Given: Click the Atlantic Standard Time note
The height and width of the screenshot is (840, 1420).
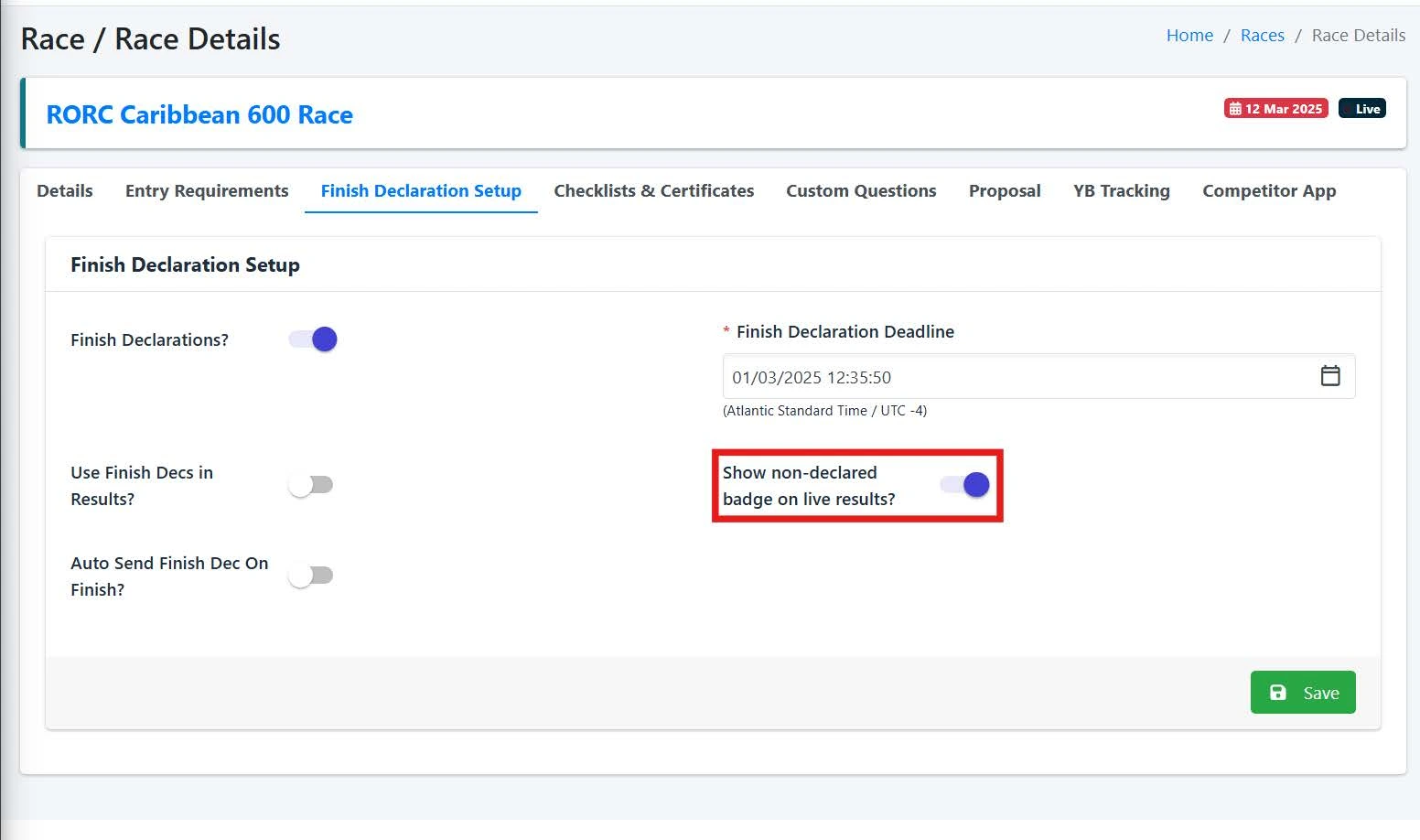Looking at the screenshot, I should (824, 411).
